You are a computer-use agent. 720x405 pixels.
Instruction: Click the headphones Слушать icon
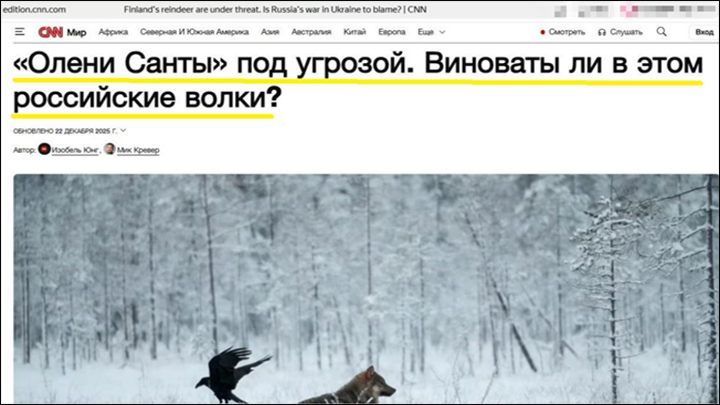tap(602, 32)
